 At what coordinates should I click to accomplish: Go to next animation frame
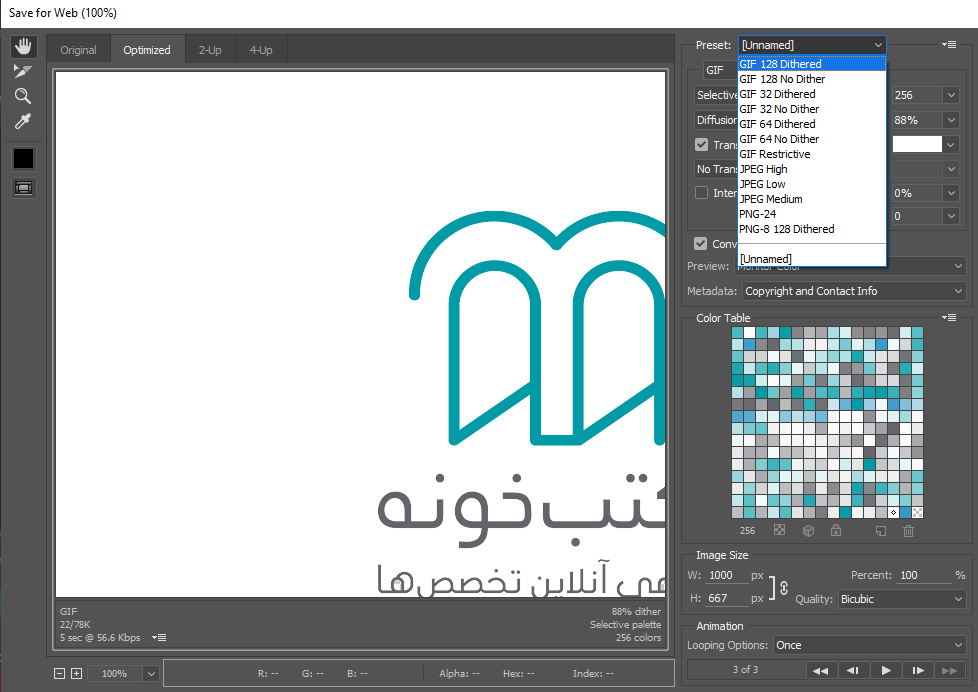(918, 670)
